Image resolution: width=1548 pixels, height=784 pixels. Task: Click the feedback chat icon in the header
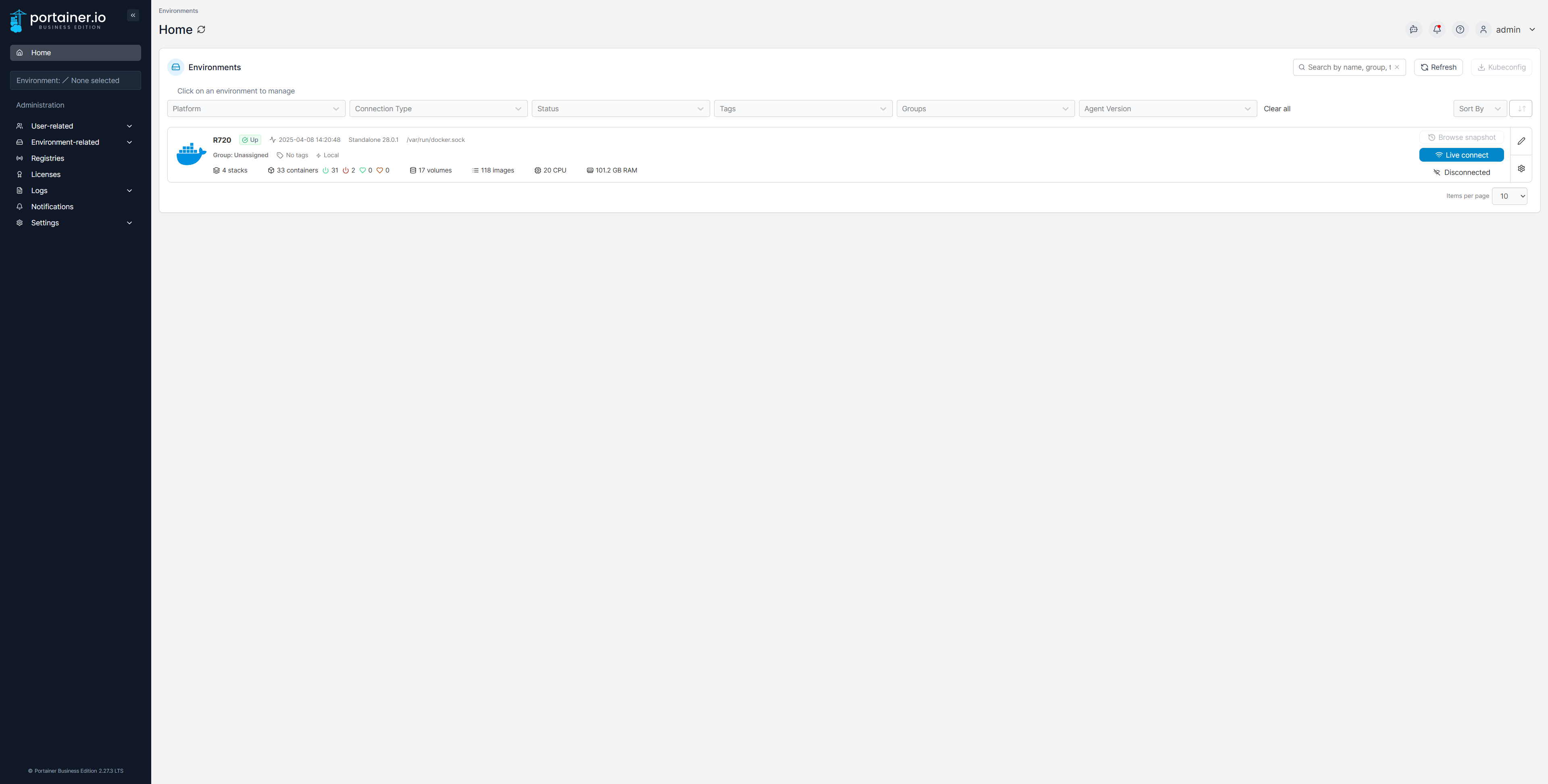[1413, 29]
